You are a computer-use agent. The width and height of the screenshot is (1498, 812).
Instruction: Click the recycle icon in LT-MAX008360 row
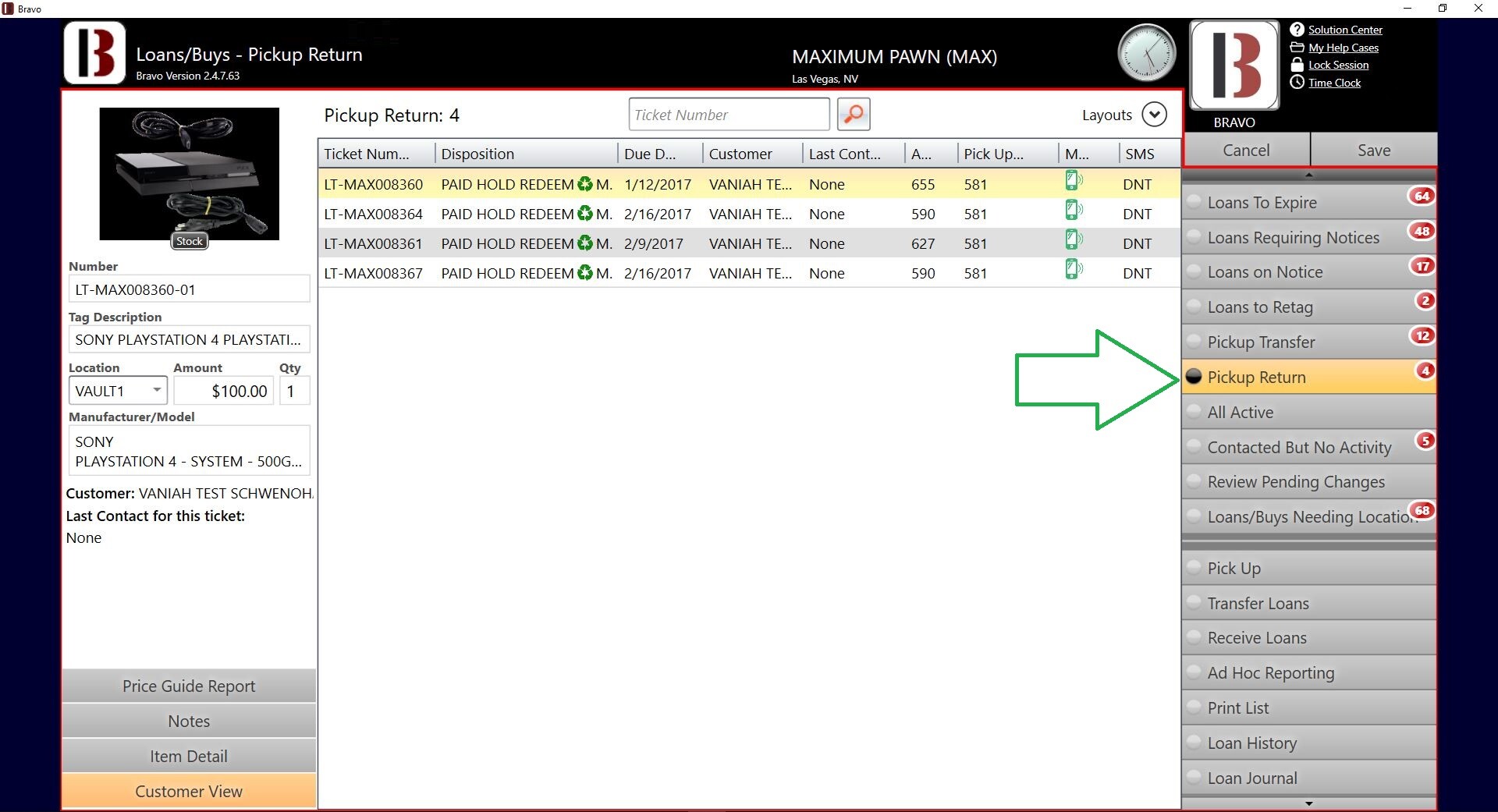pos(585,184)
